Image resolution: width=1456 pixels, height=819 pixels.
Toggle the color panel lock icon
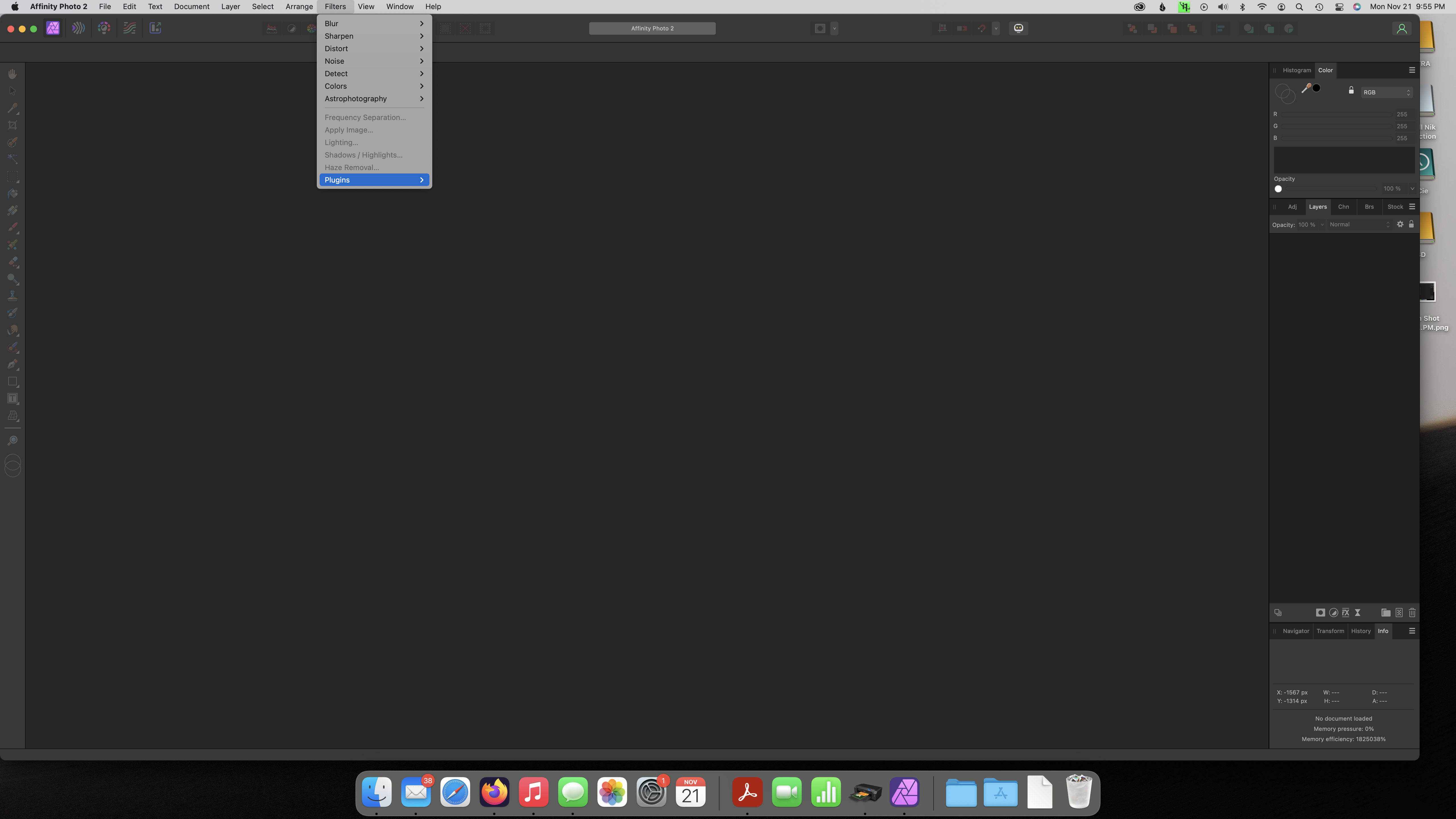(1351, 90)
